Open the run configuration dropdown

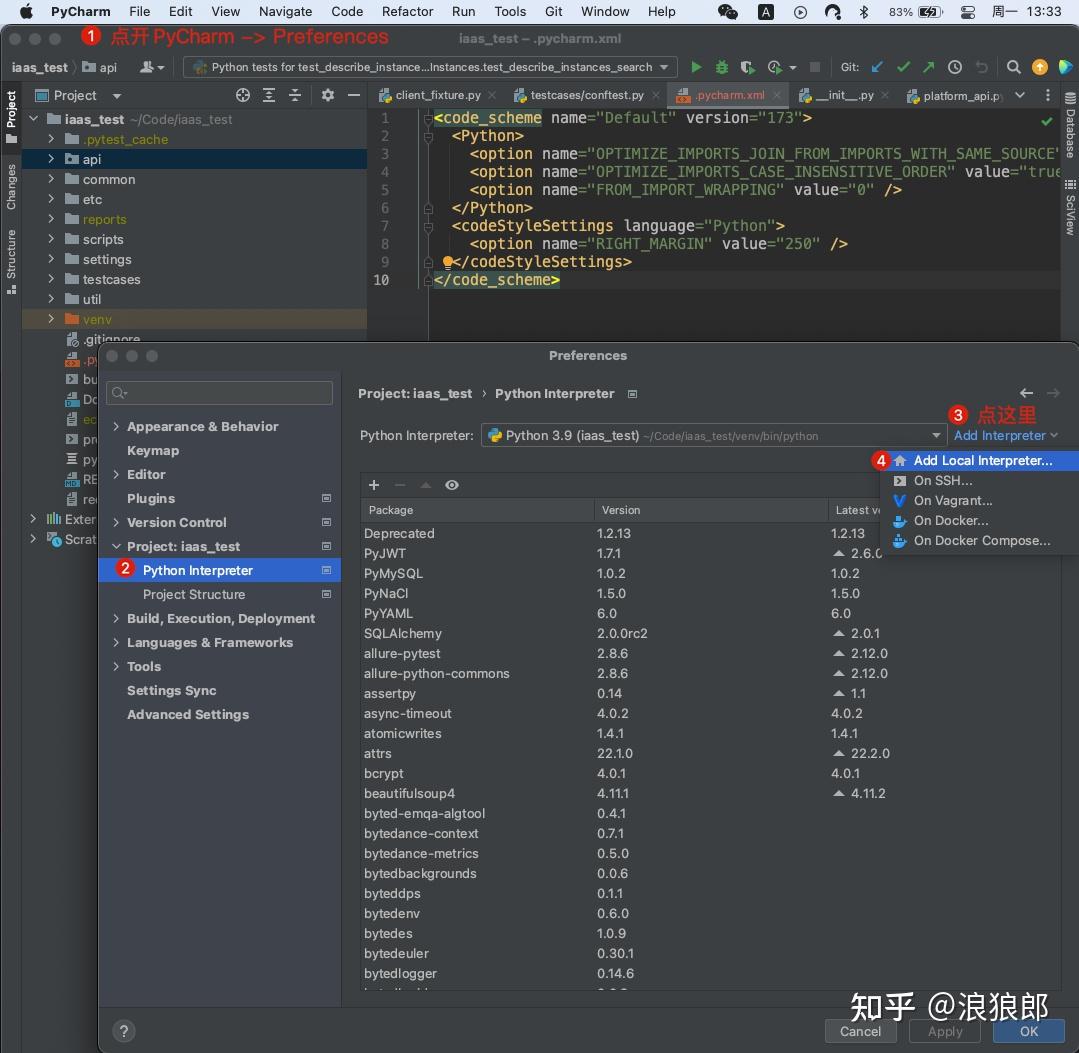point(431,67)
